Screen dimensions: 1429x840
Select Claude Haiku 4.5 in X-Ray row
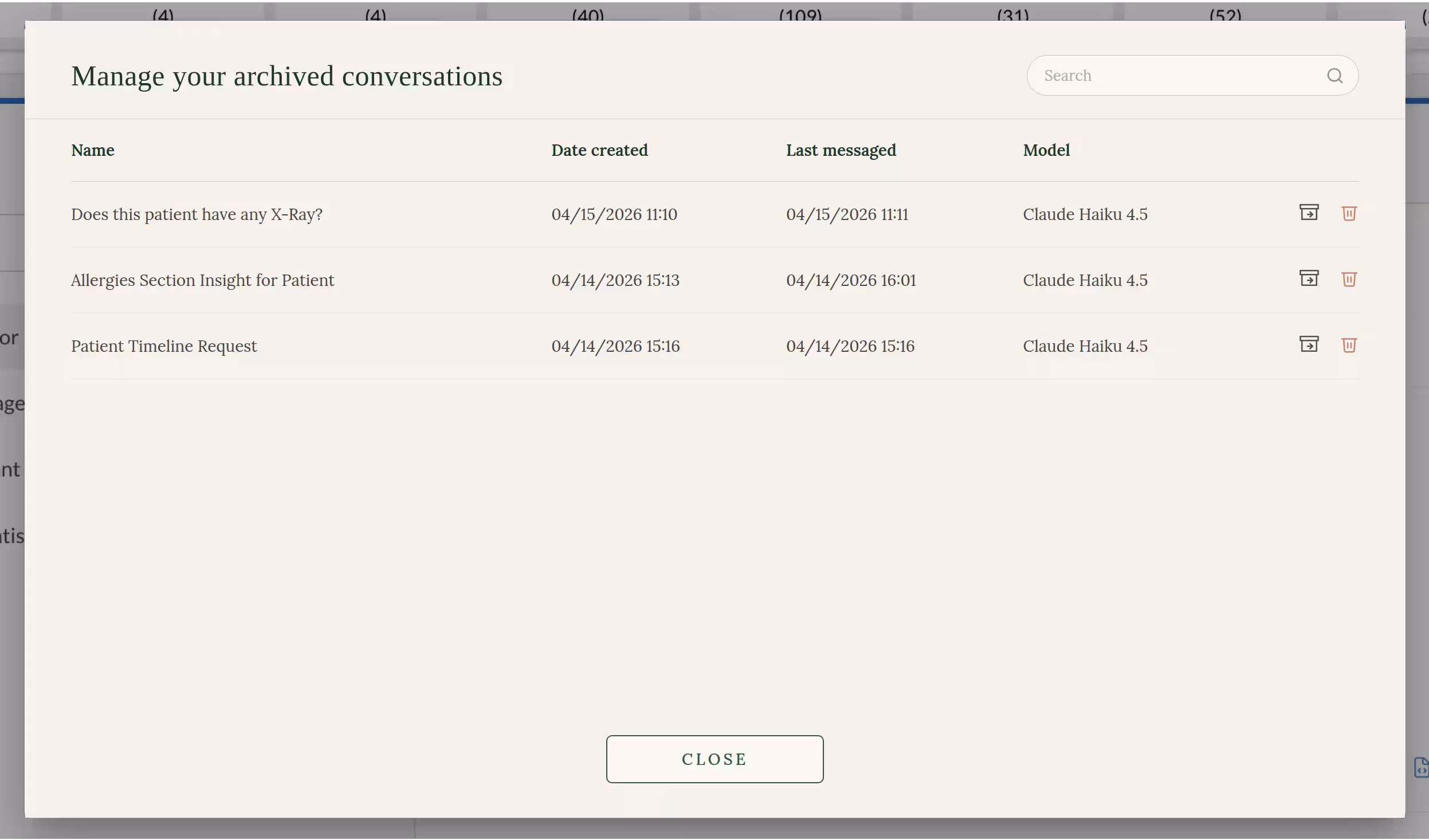pos(1085,214)
